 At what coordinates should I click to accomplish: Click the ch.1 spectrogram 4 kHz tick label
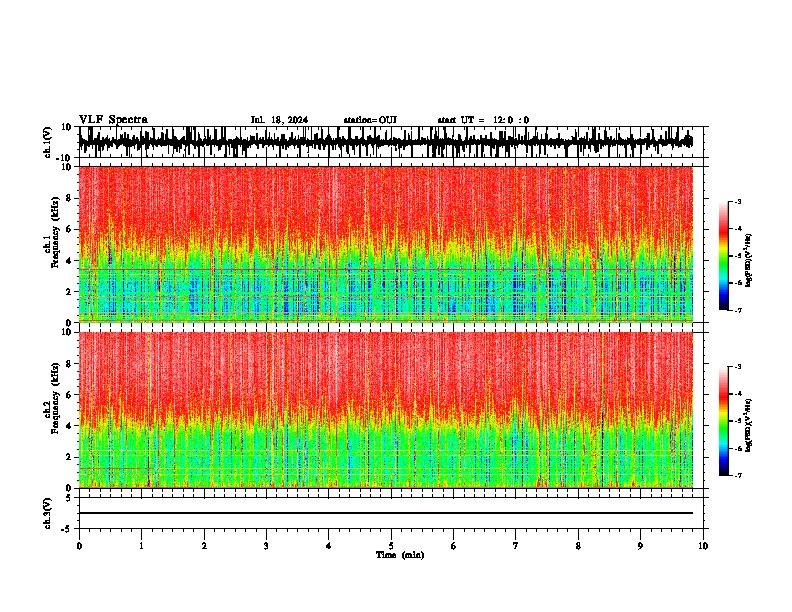click(70, 261)
